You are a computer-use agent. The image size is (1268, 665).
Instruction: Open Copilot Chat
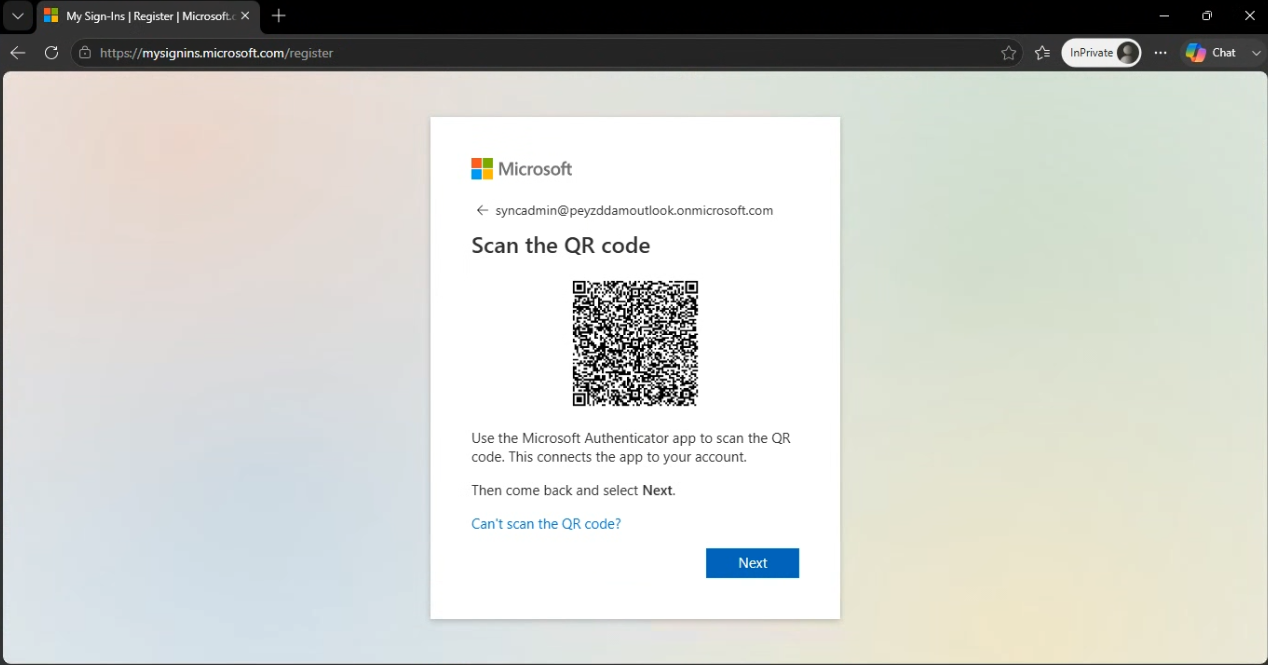coord(1211,53)
